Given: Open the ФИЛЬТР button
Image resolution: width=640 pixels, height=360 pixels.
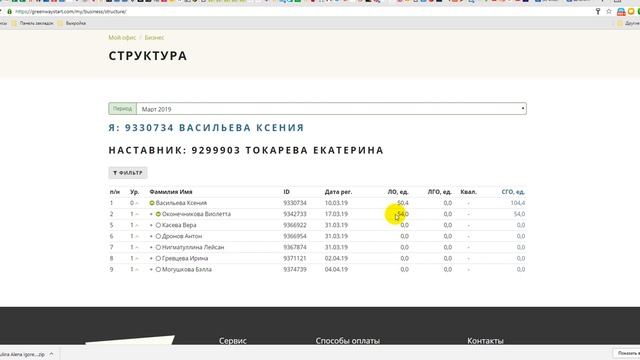Looking at the screenshot, I should (128, 173).
